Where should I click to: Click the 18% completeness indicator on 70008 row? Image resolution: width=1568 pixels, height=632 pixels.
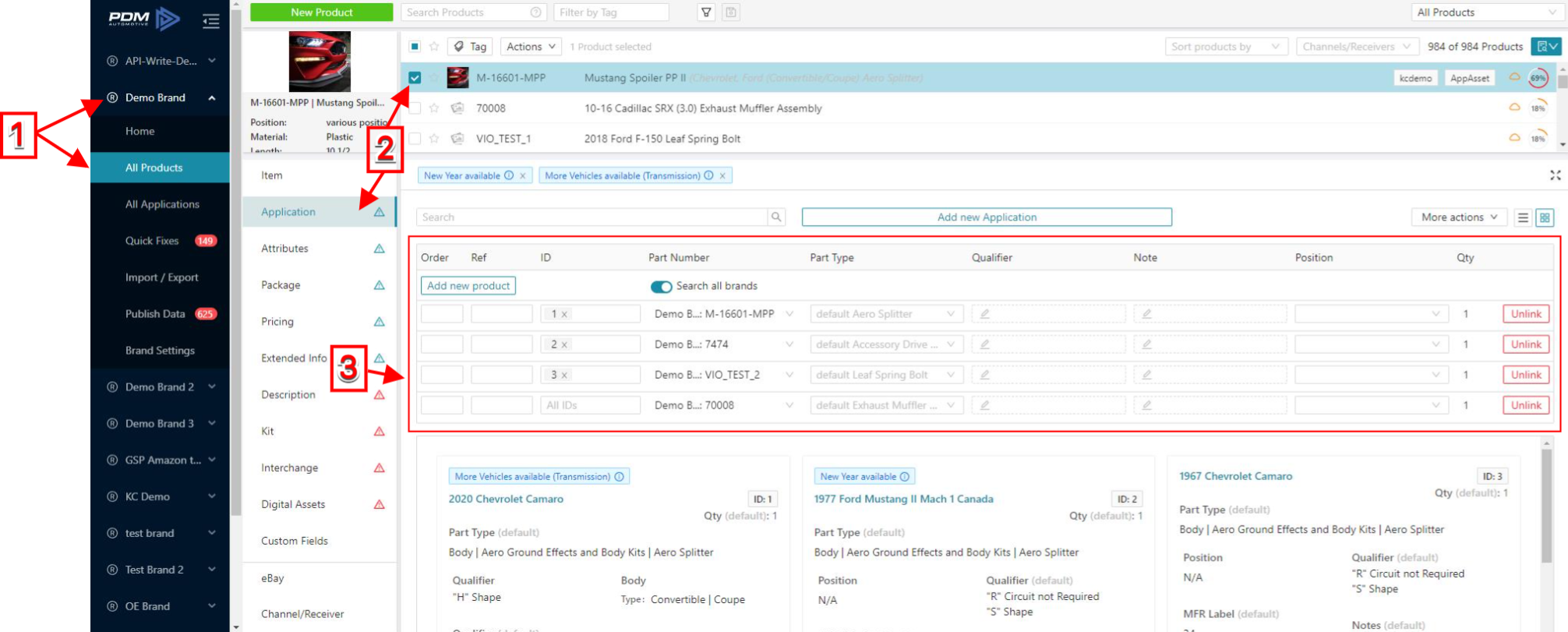(1538, 108)
